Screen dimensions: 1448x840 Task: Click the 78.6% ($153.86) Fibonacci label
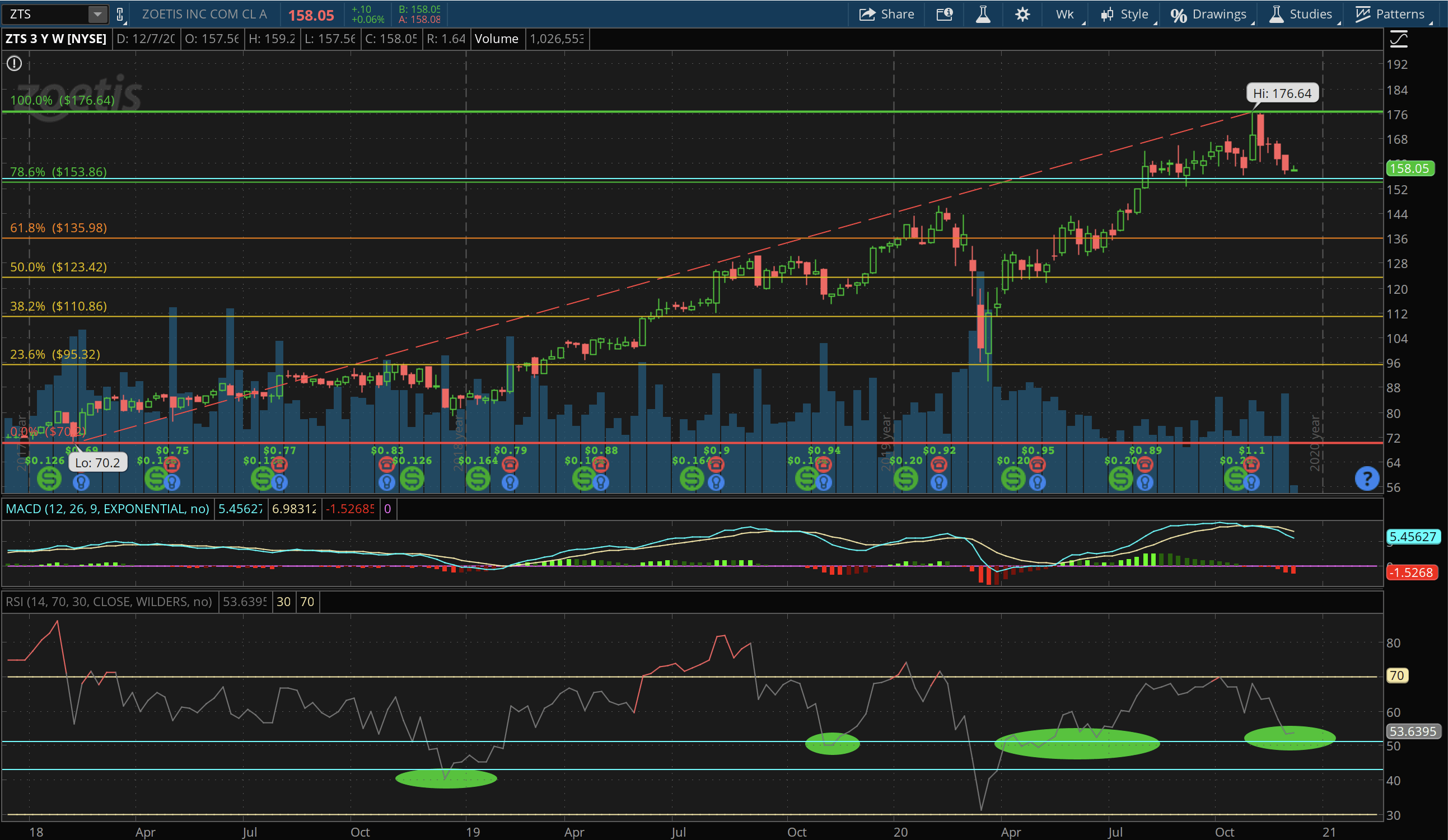pyautogui.click(x=59, y=172)
